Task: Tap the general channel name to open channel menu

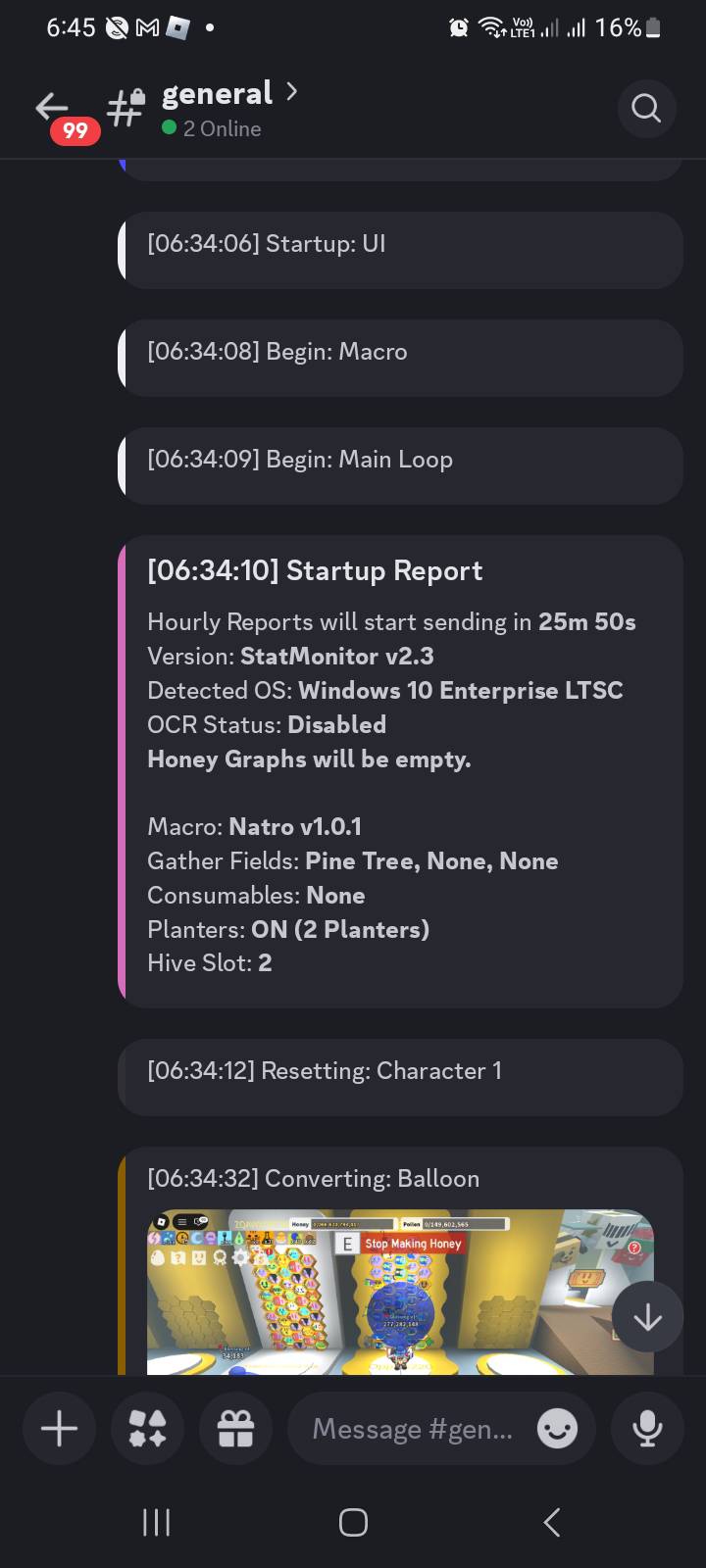Action: point(217,92)
